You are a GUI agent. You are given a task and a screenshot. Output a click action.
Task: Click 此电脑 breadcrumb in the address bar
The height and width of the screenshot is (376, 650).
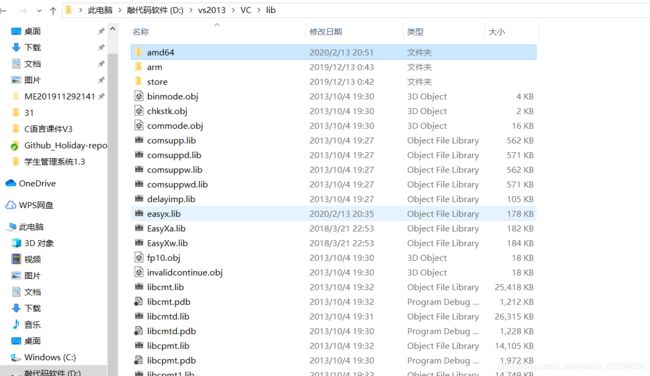coord(100,10)
